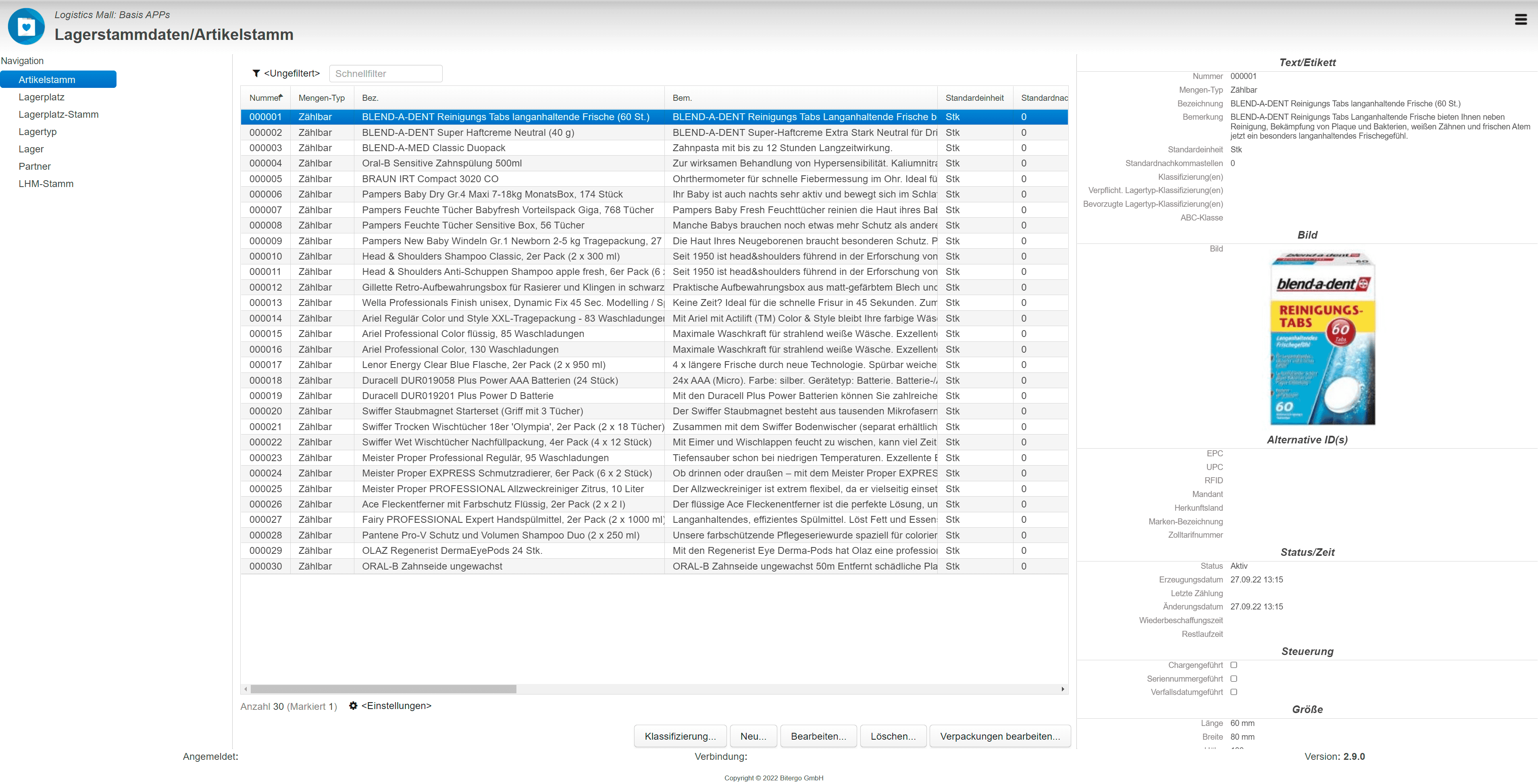Select row 000003 BLEND-A-MED Classic Duopack
This screenshot has width=1538, height=784.
pos(654,148)
